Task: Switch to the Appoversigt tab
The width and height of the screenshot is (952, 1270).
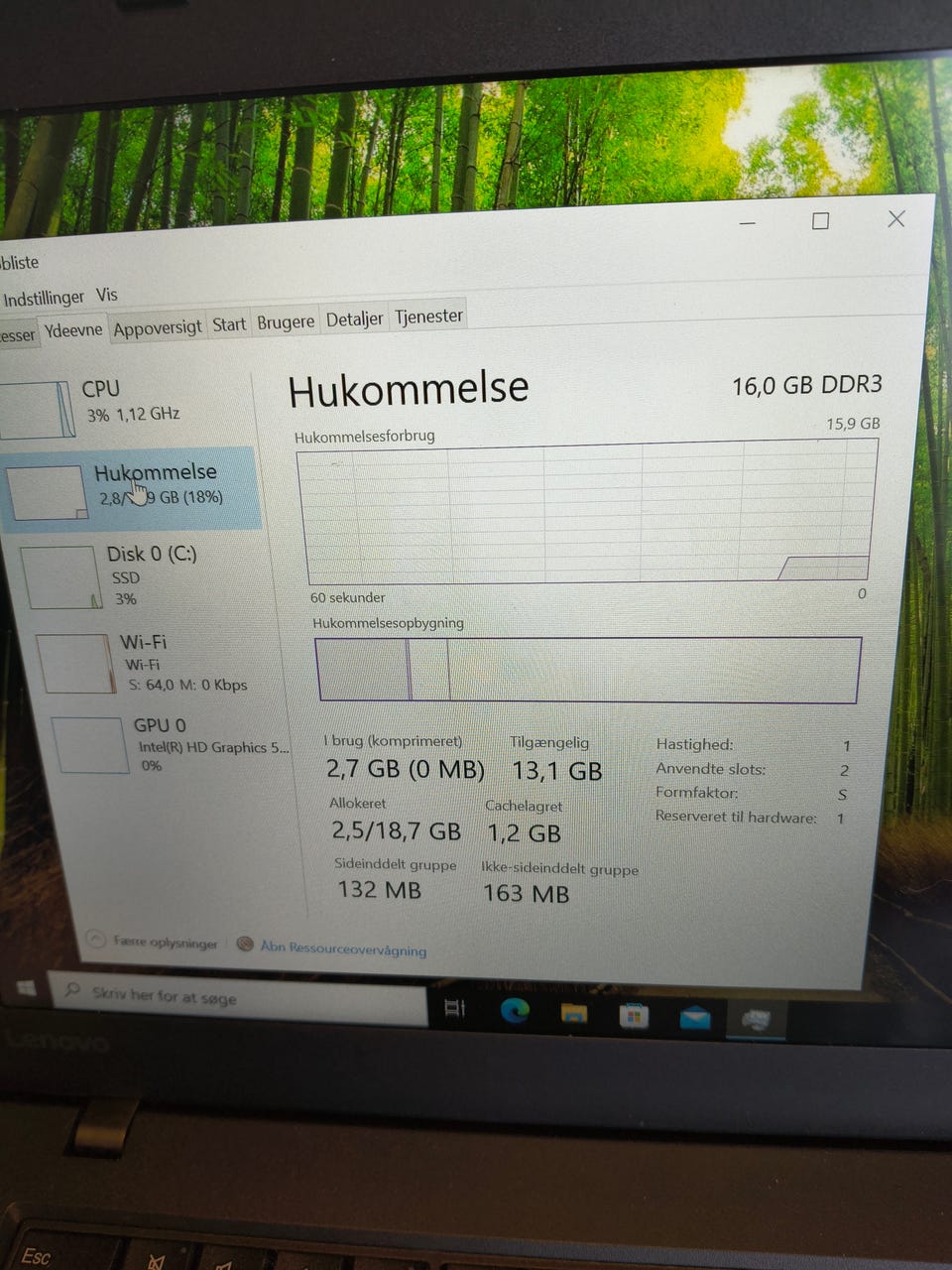Action: click(157, 328)
